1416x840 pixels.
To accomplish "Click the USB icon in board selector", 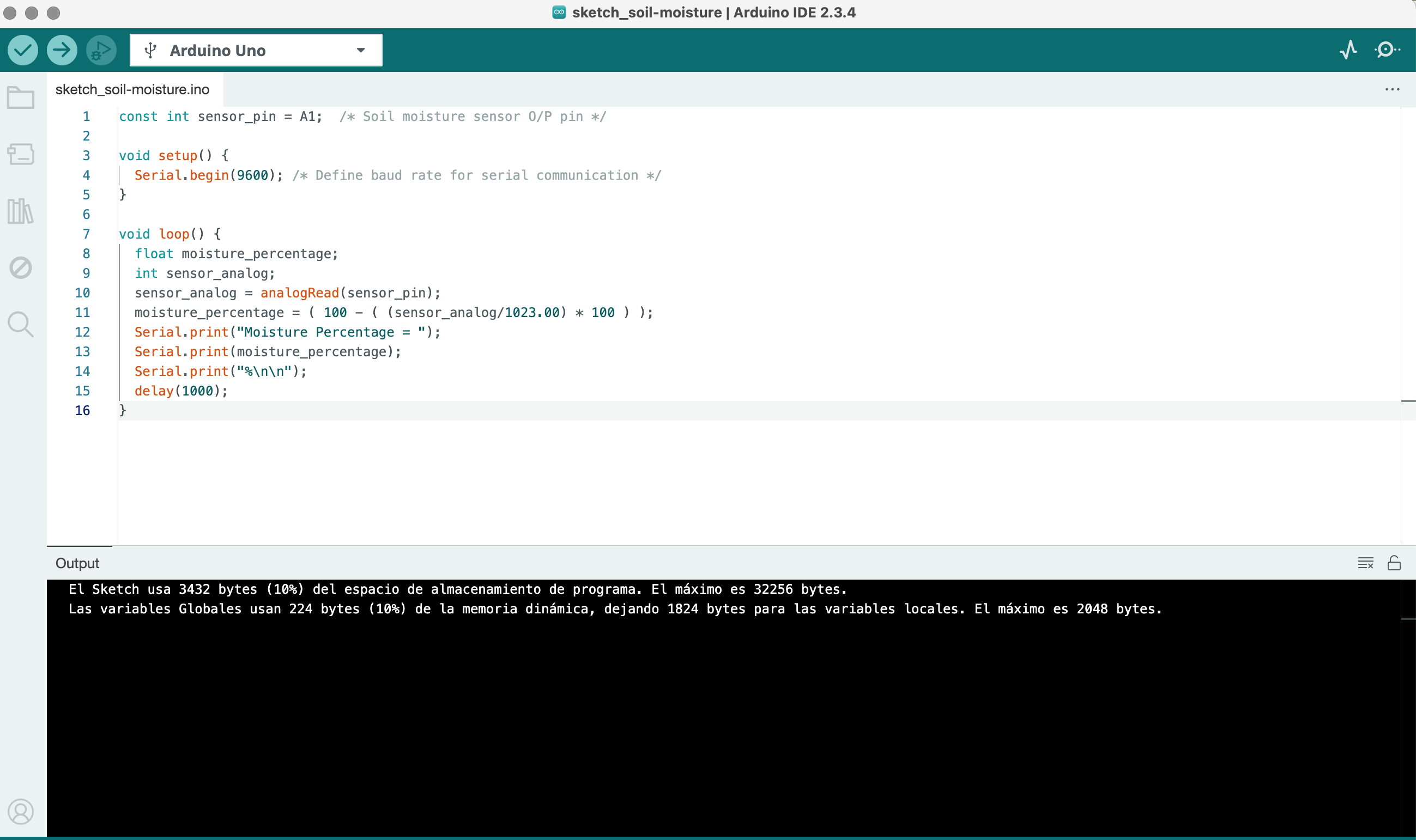I will click(150, 50).
